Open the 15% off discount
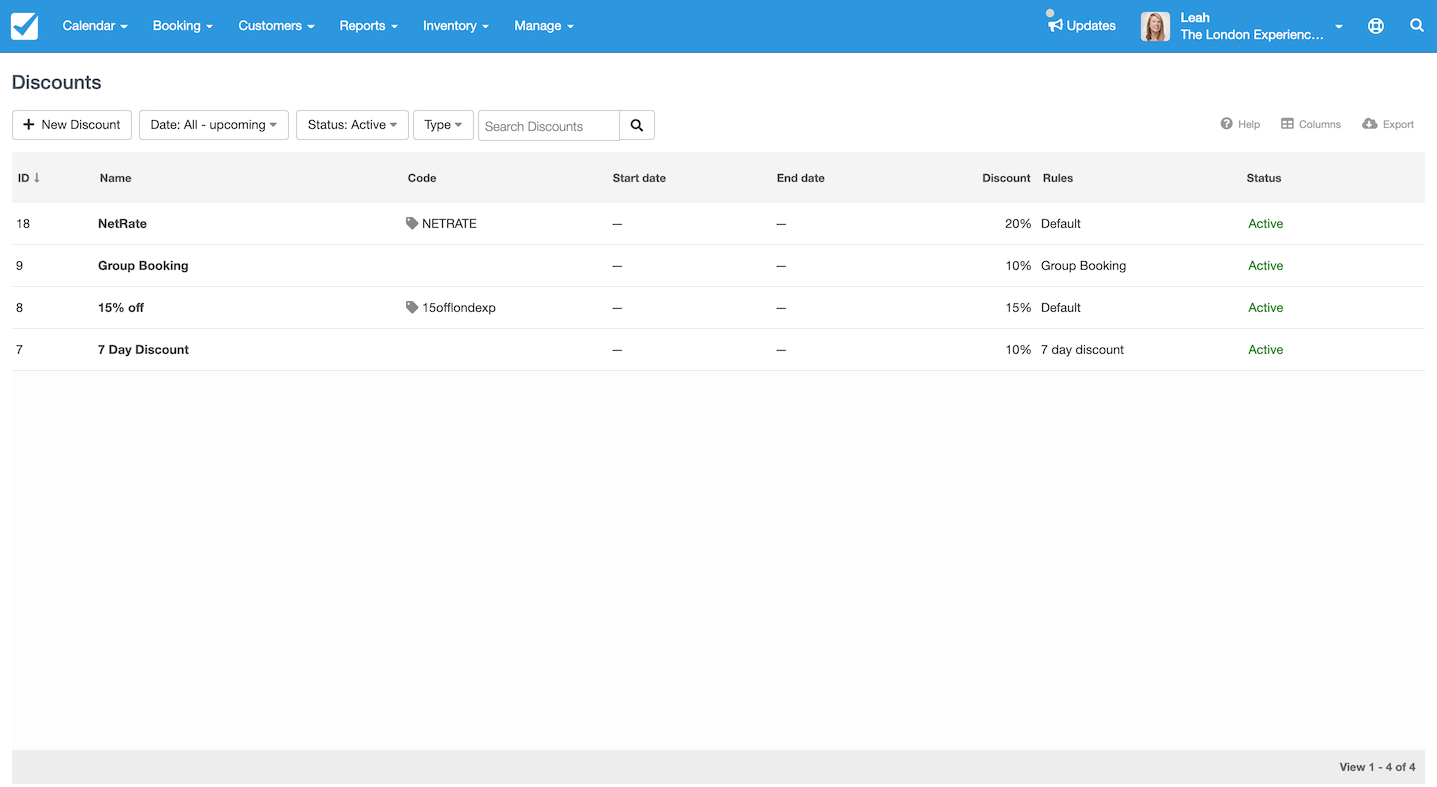Viewport: 1437px width, 787px height. point(121,308)
